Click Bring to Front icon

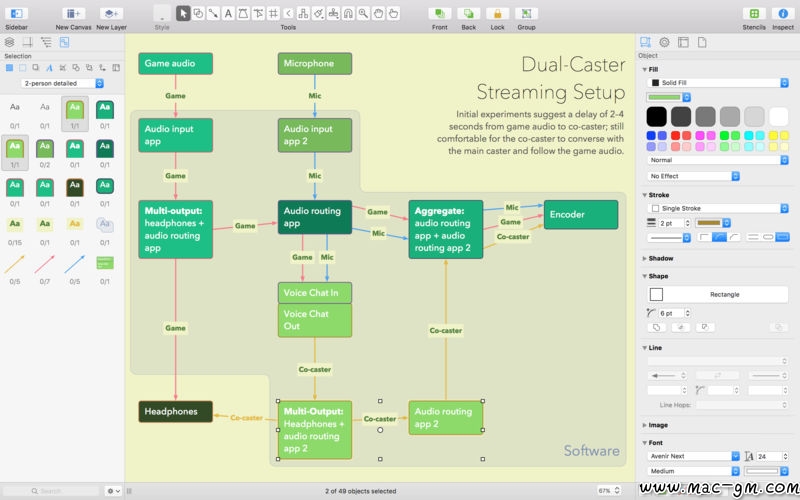click(439, 14)
